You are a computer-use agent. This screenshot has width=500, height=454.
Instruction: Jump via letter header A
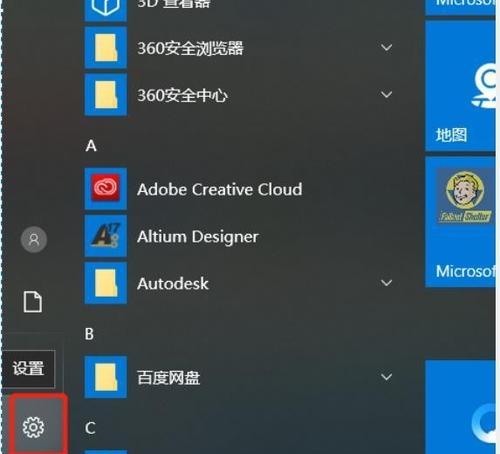(x=91, y=146)
